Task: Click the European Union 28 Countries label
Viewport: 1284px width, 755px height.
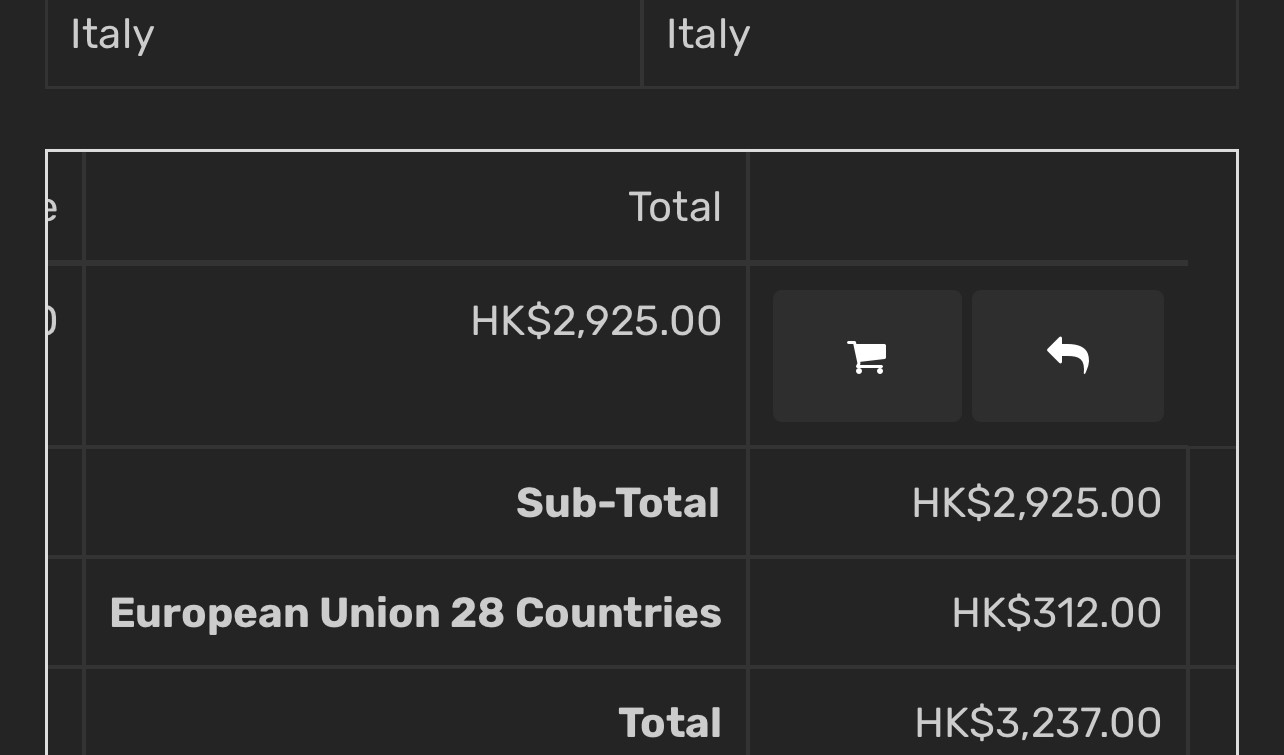Action: [x=415, y=613]
